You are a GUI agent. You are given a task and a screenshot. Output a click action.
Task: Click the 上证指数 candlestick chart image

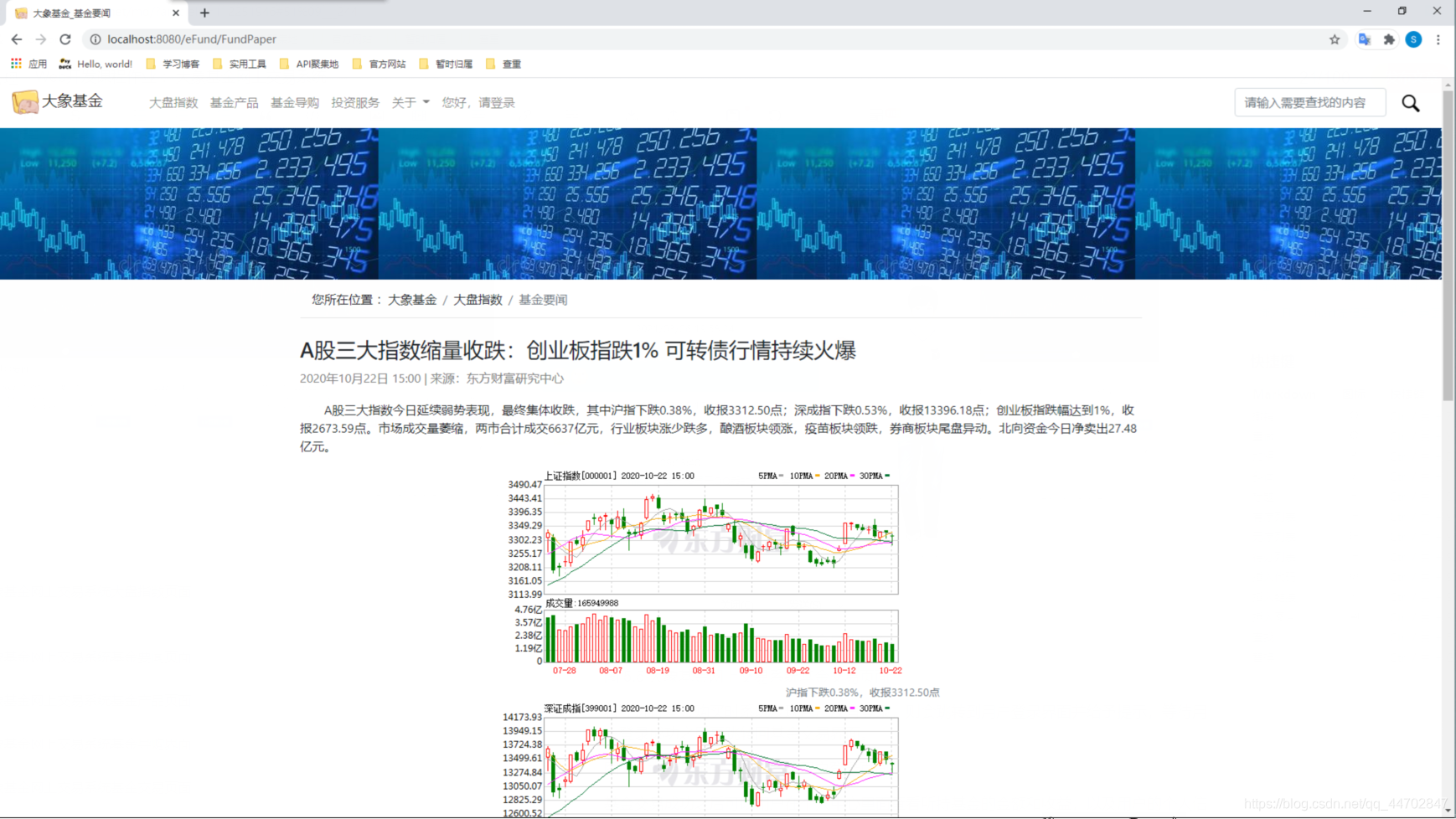[702, 574]
